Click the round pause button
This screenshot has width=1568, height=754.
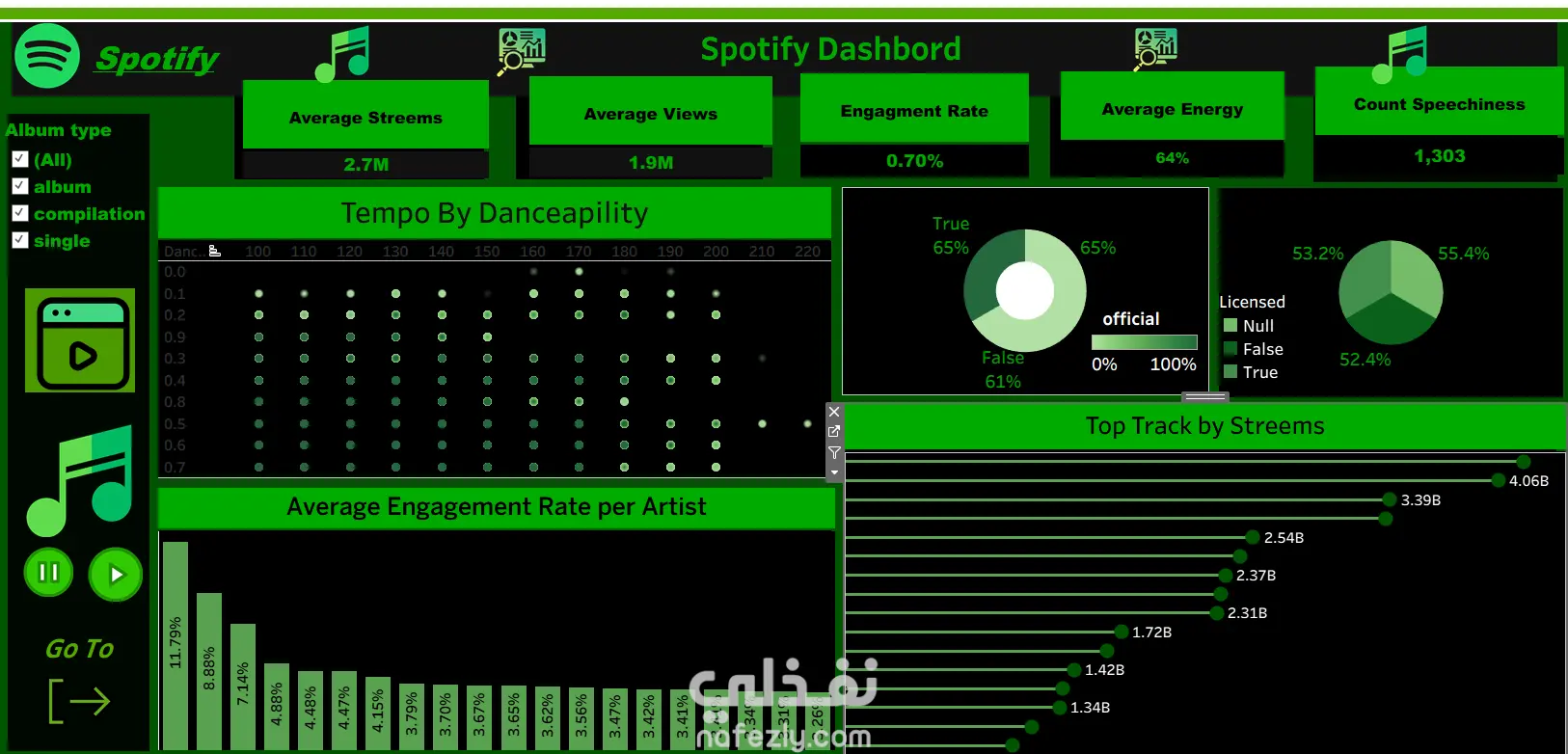(x=48, y=573)
